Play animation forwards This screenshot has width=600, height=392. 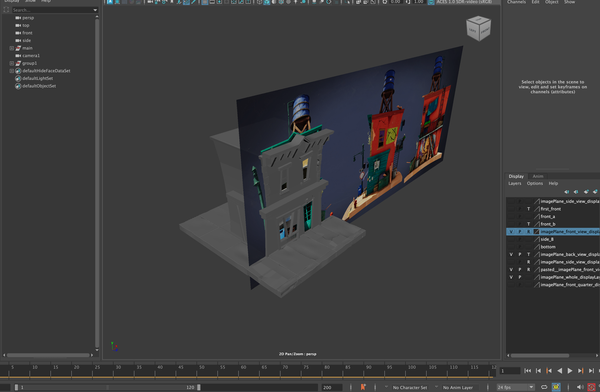(x=570, y=371)
